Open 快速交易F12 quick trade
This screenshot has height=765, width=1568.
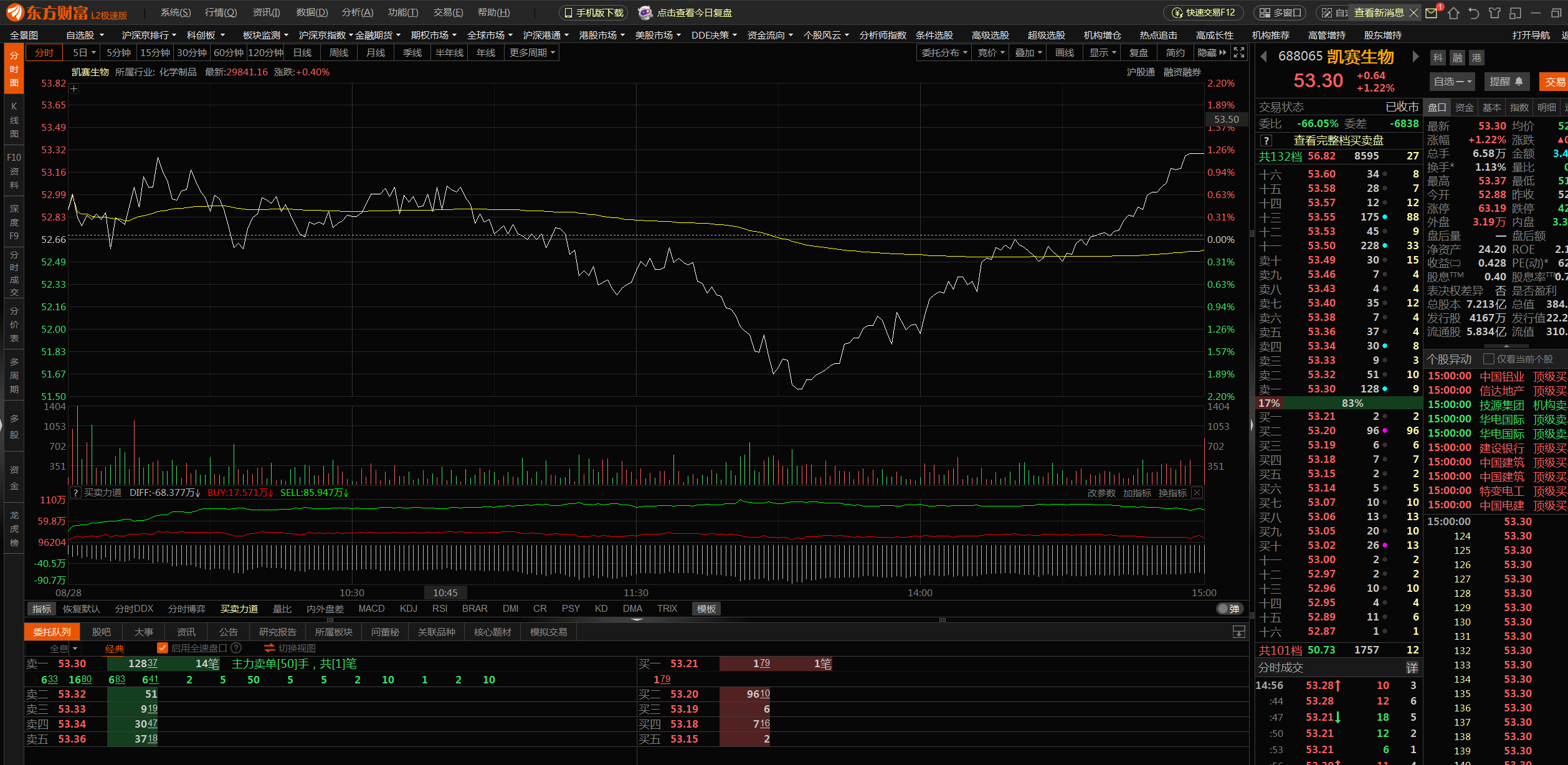point(1204,13)
